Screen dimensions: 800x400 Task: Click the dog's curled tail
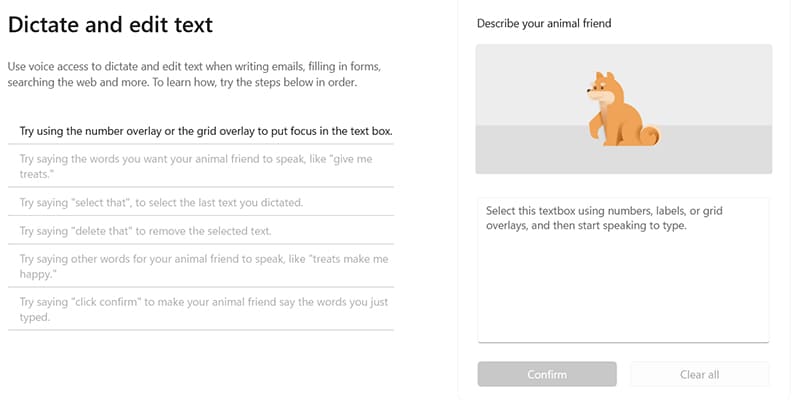(651, 134)
